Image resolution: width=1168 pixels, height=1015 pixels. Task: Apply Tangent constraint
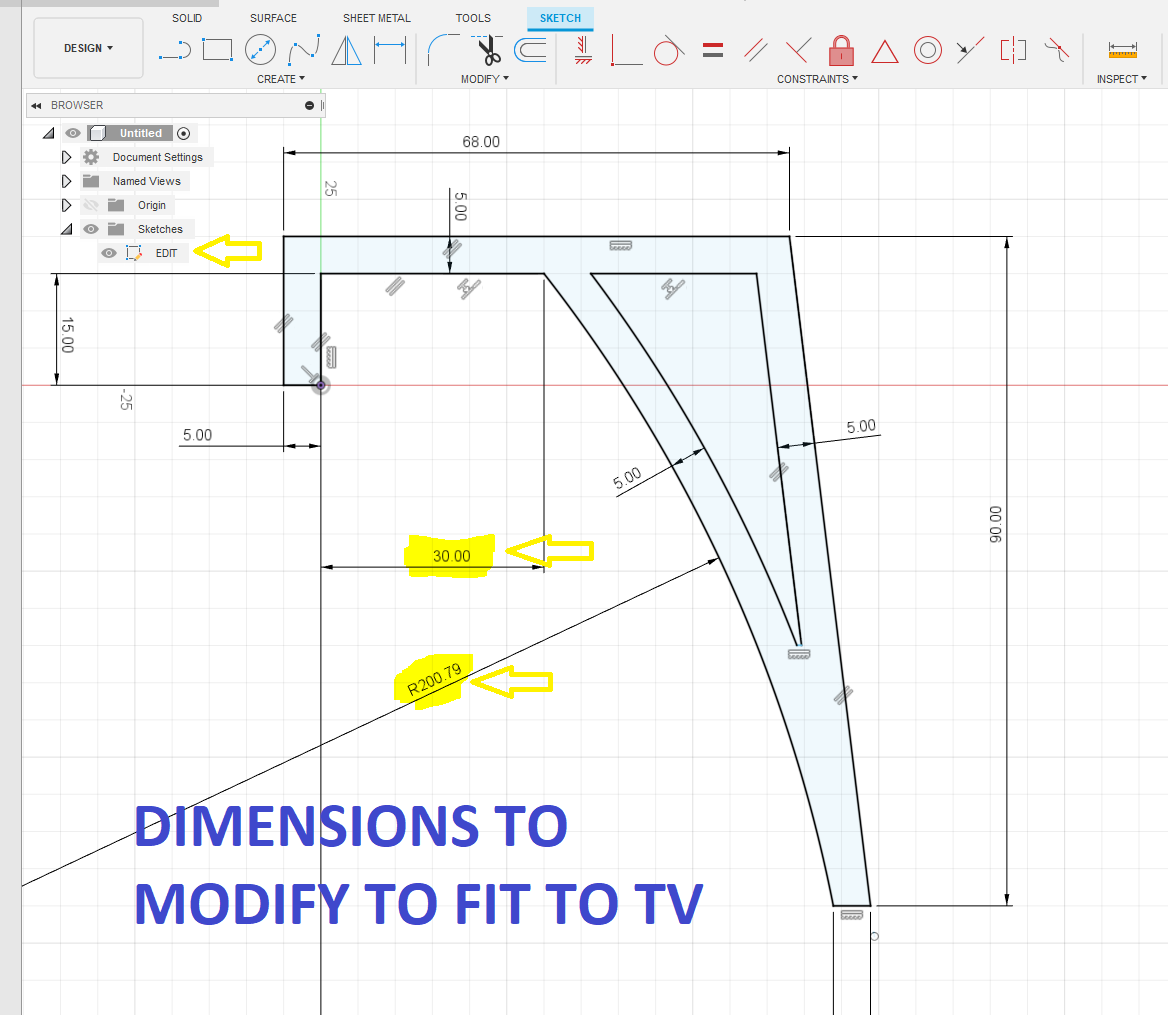tap(668, 51)
